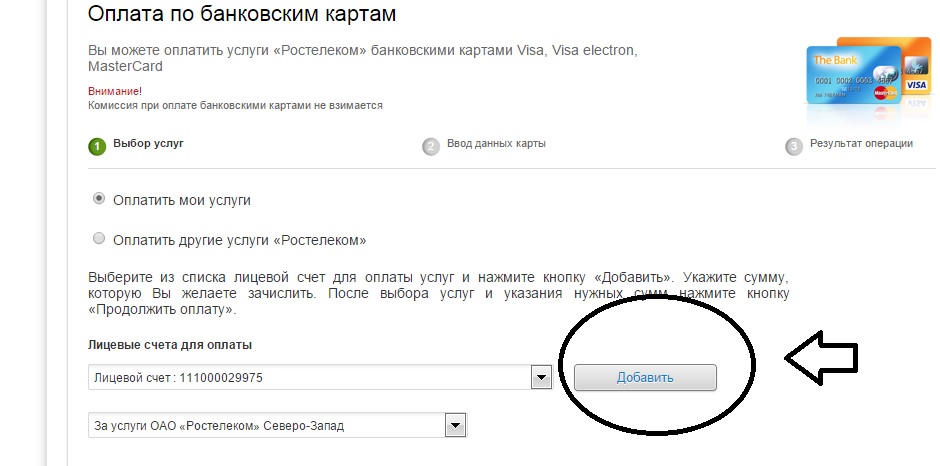
Task: Click the bank cards image
Action: click(869, 78)
